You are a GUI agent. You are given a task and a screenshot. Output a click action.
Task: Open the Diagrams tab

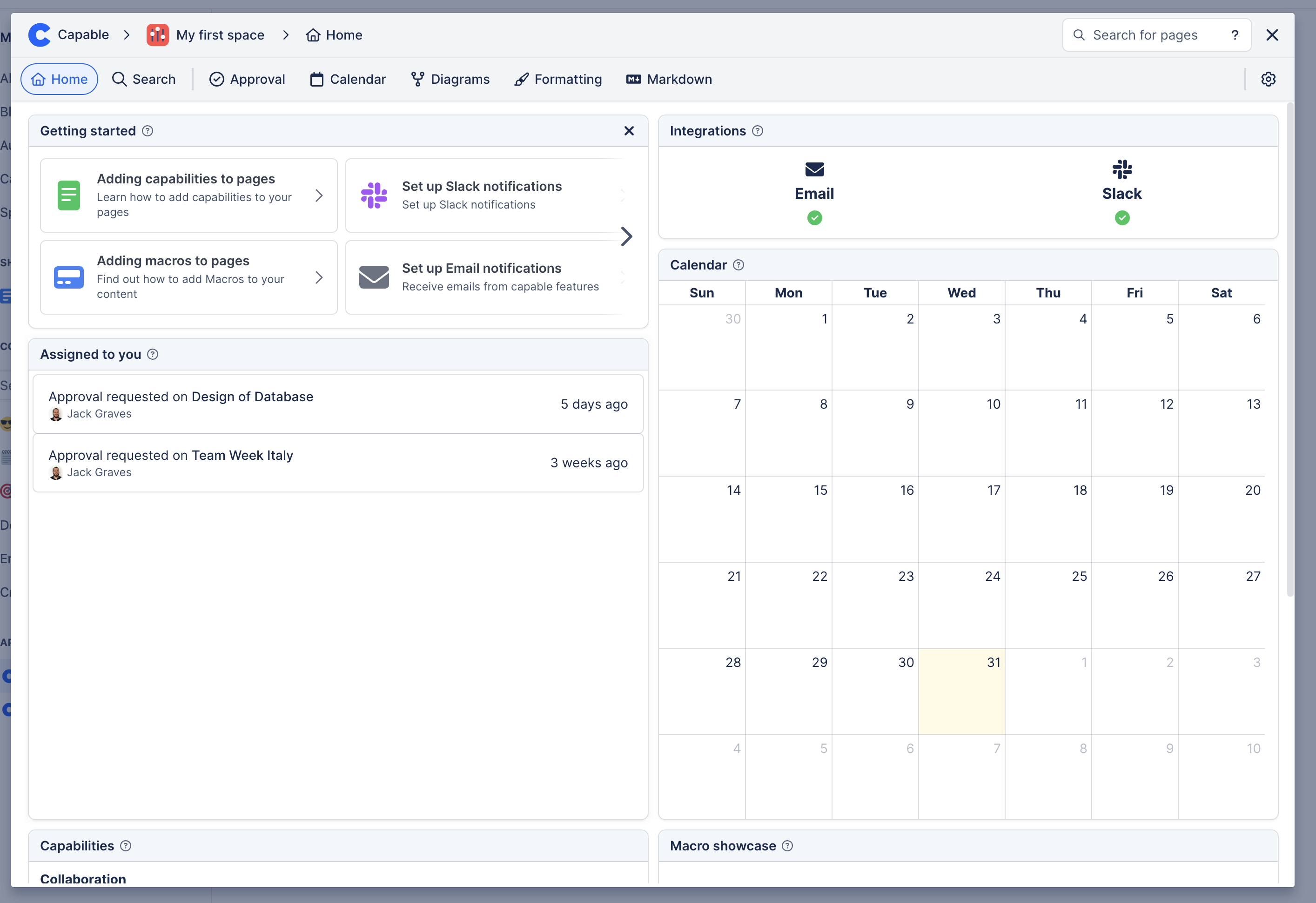450,79
